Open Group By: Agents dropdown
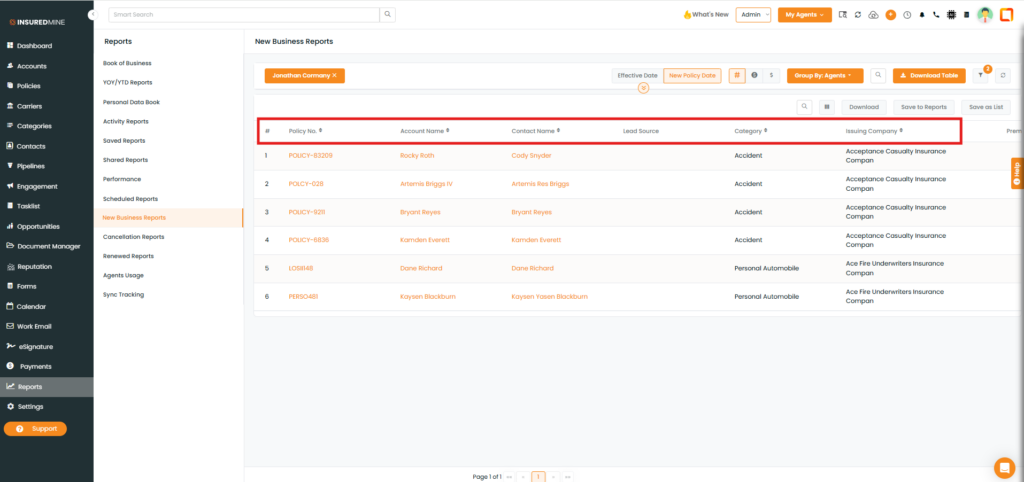The width and height of the screenshot is (1024, 482). pos(824,75)
